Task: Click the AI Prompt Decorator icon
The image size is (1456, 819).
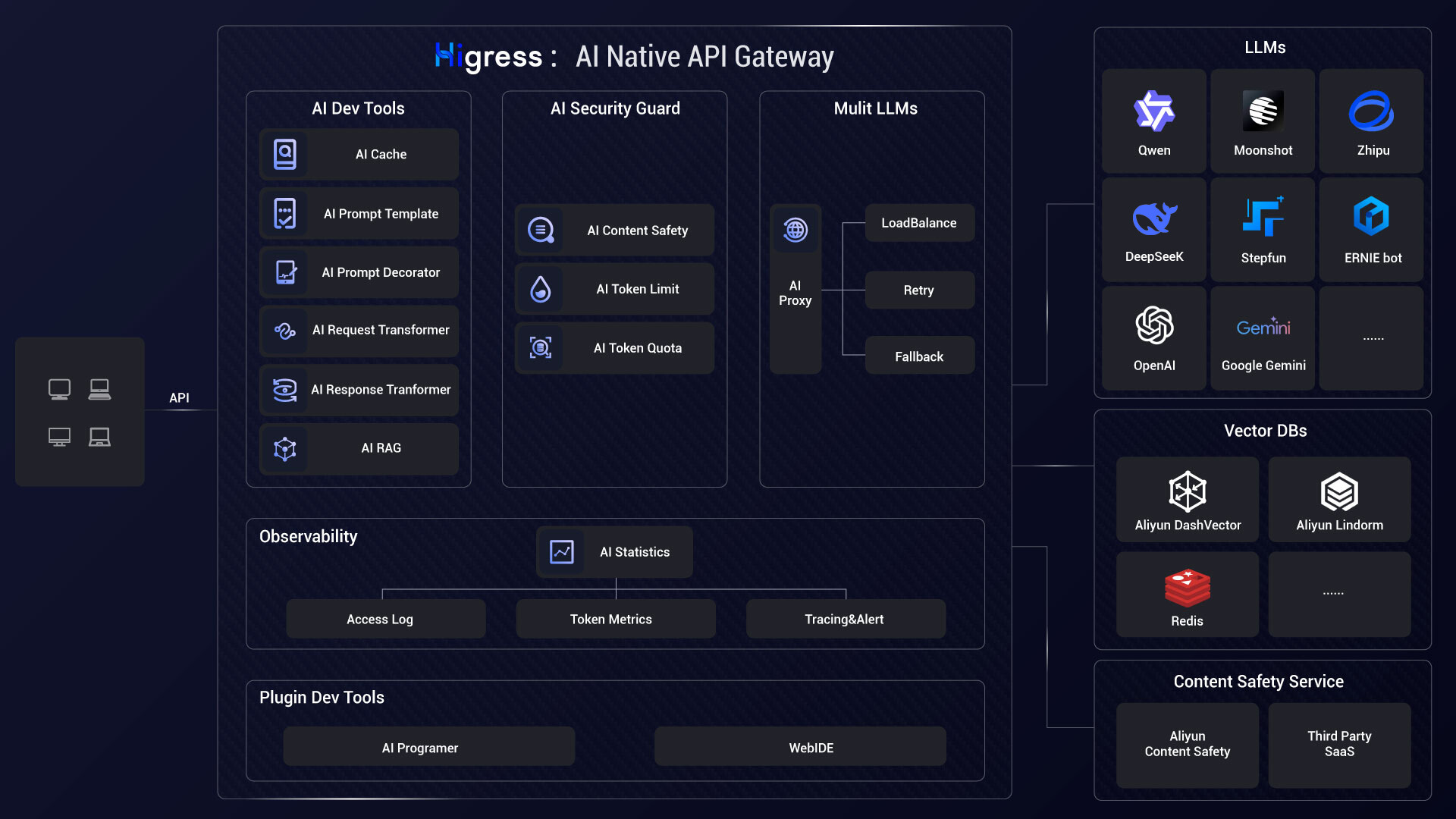Action: click(286, 272)
